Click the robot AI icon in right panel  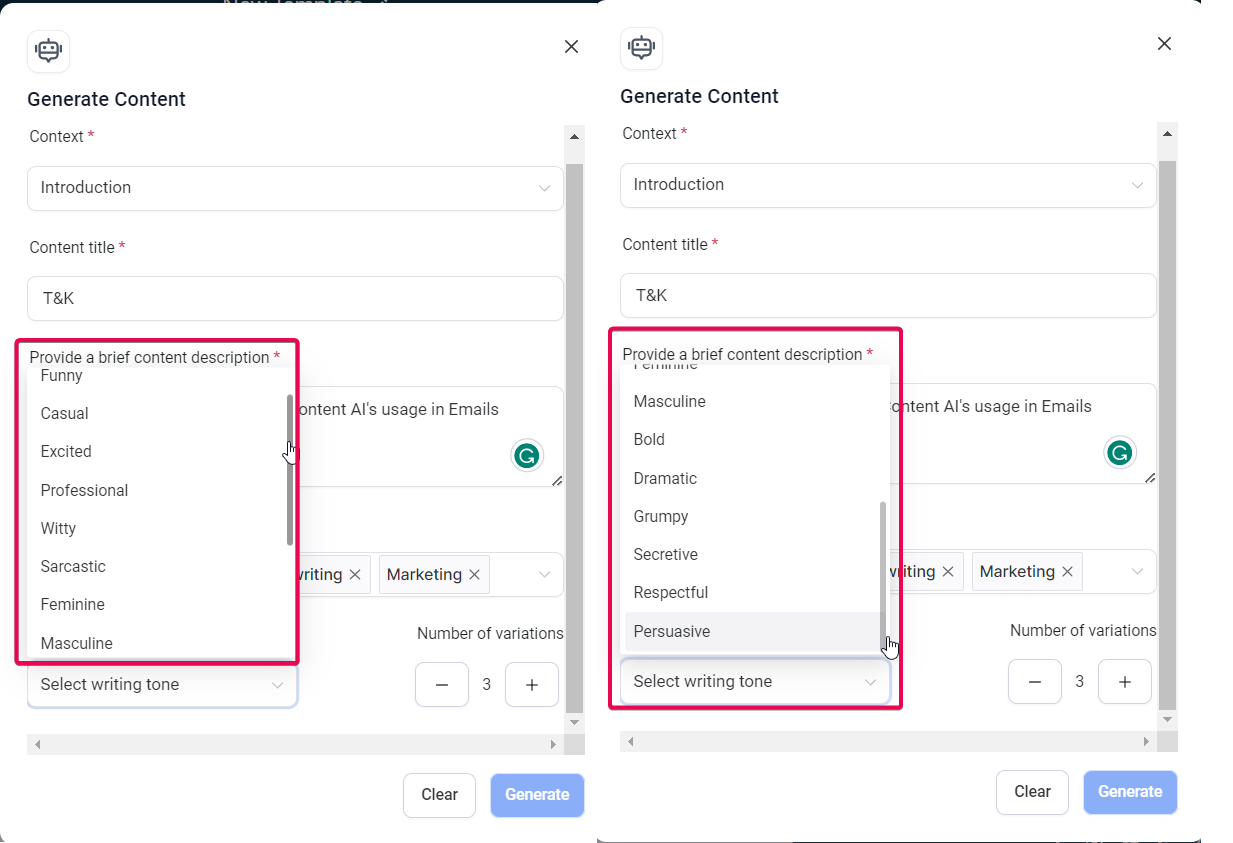(x=641, y=48)
